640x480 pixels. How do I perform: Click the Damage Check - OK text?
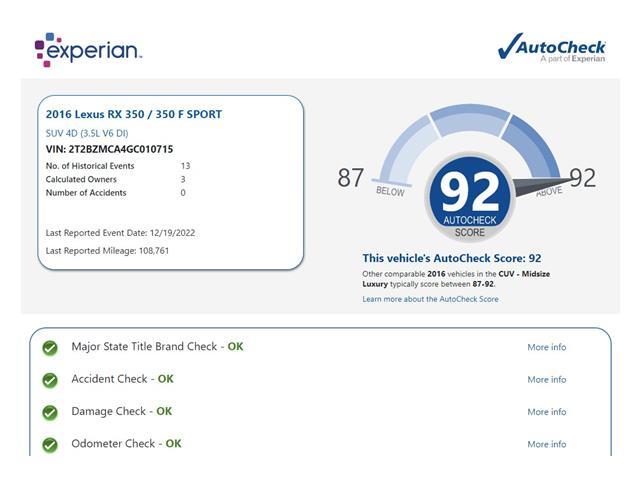coord(122,411)
